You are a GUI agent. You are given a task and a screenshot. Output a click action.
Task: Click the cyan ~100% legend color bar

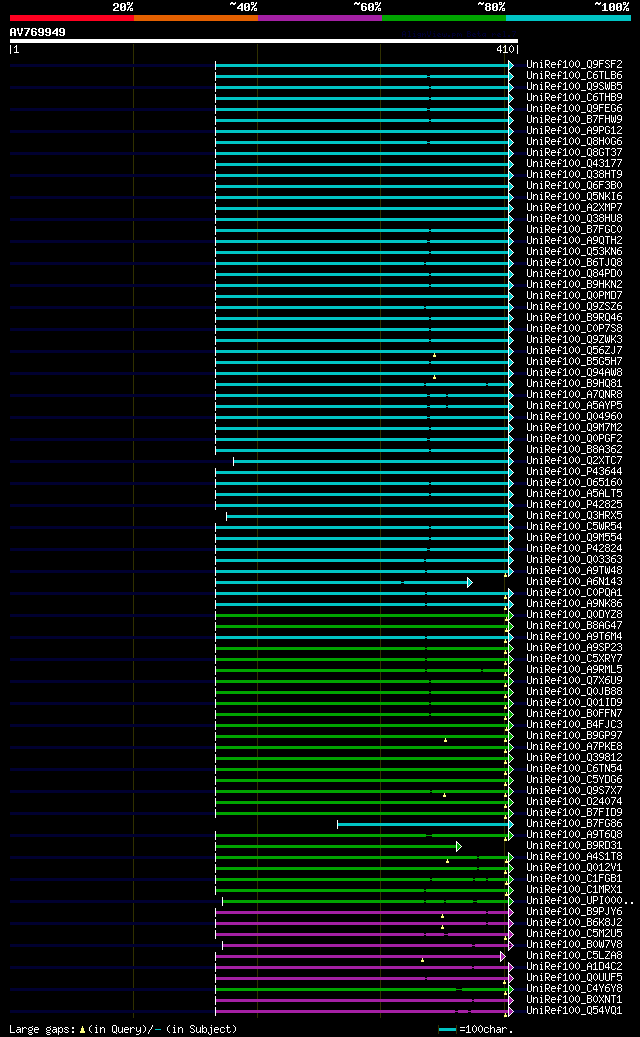(x=569, y=18)
